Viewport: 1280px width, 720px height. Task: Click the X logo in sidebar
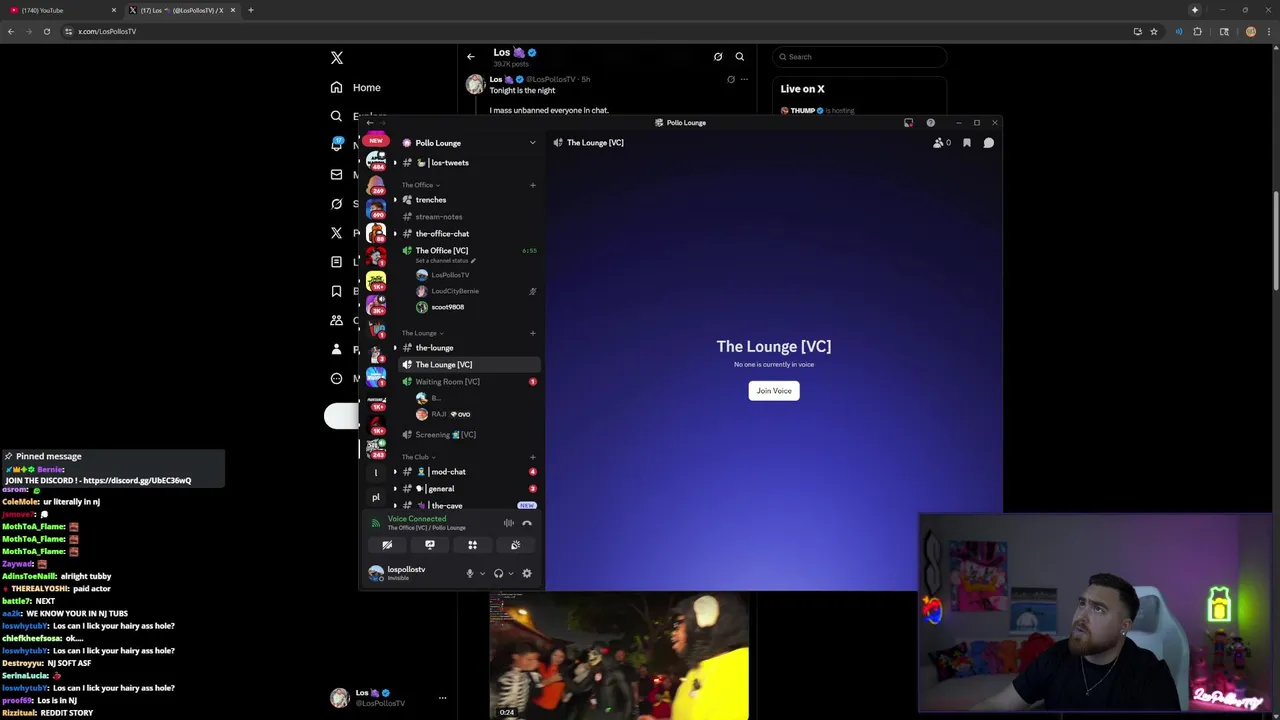point(337,58)
